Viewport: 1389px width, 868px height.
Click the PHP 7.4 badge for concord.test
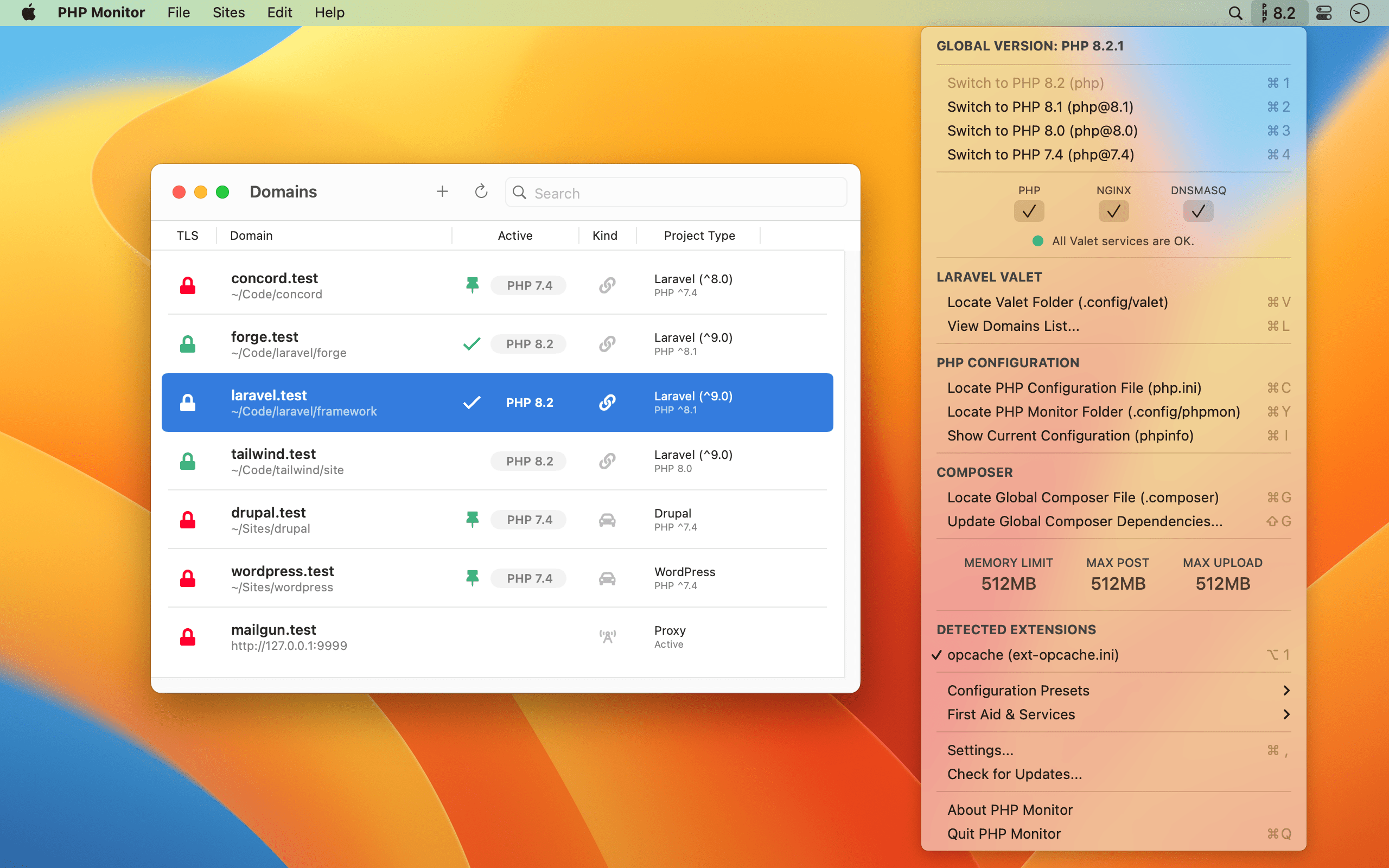[x=528, y=285]
